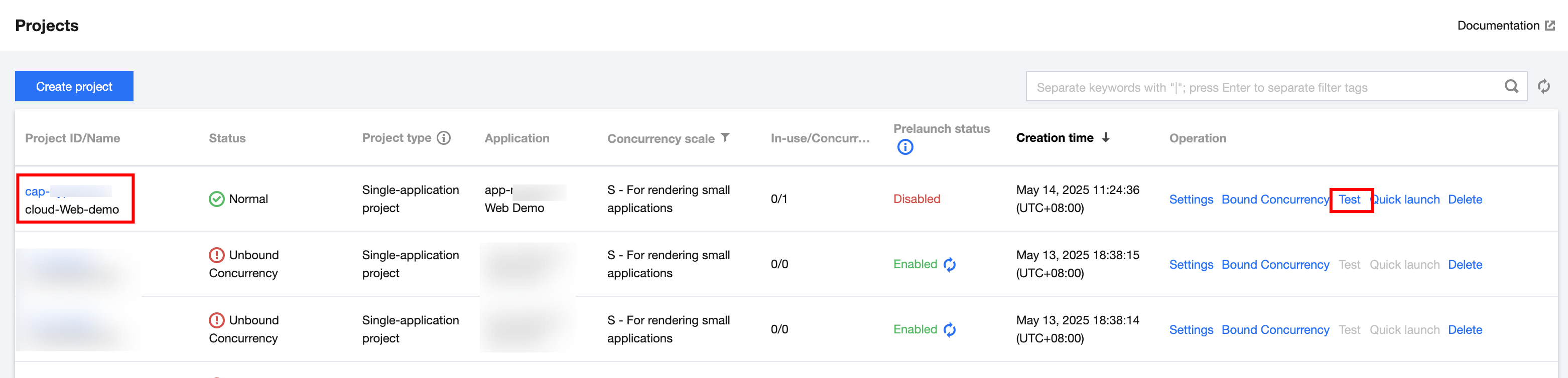This screenshot has width=1568, height=378.
Task: Delete the cloud-Web-demo project
Action: (1465, 200)
